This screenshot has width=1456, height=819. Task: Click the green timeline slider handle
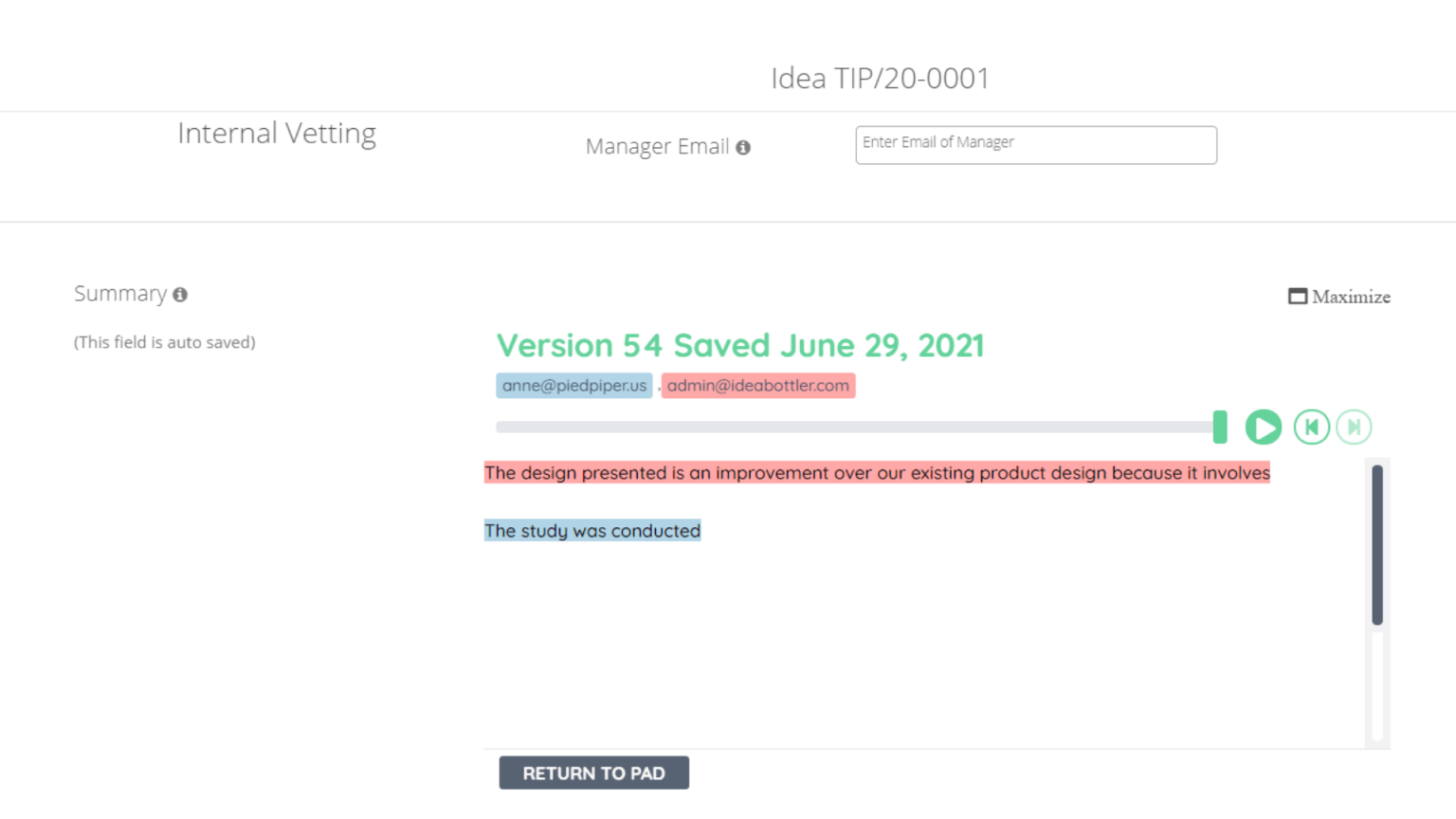1220,428
